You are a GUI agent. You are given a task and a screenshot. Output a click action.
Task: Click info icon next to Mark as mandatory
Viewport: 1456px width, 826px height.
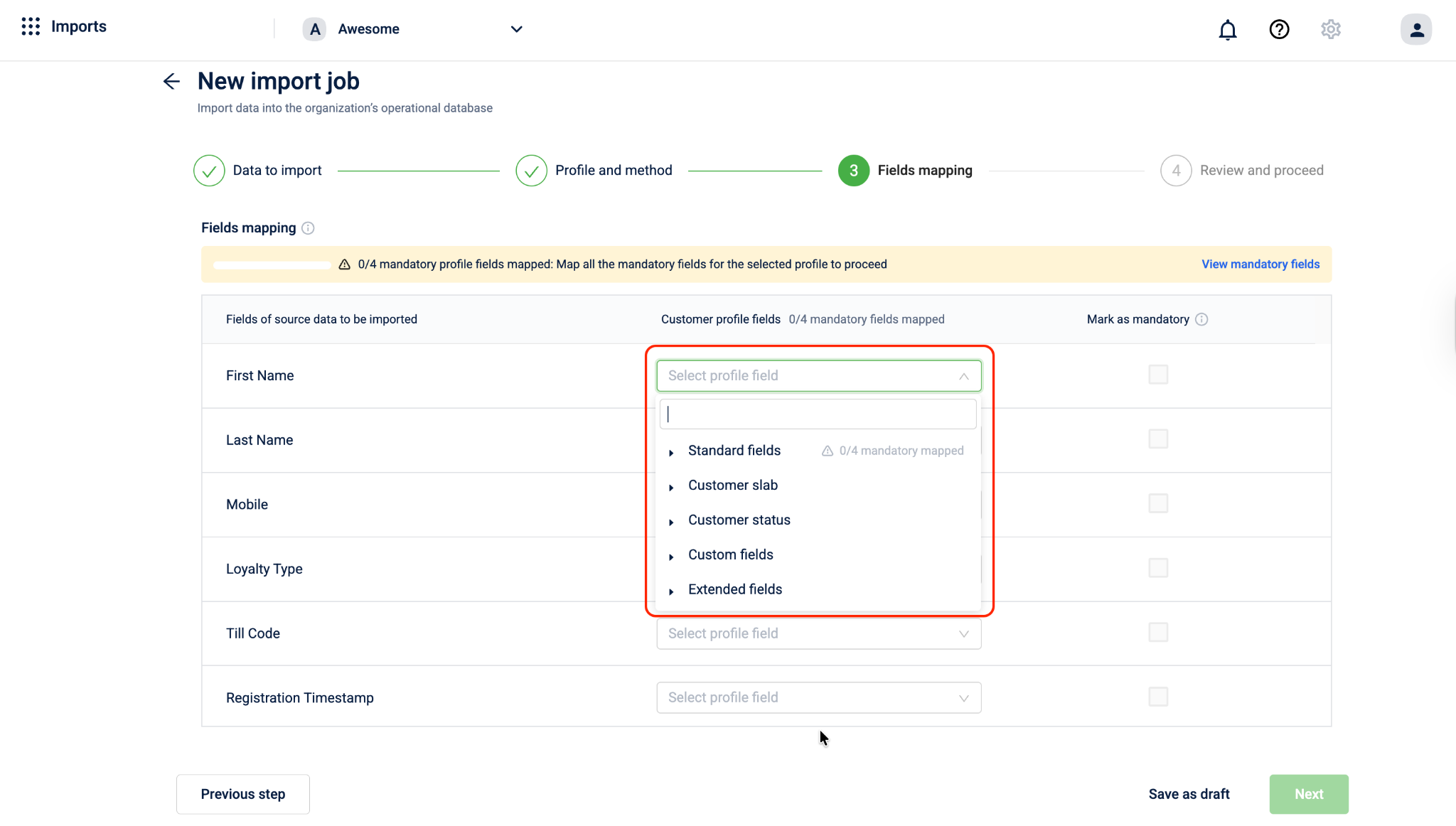[1201, 320]
